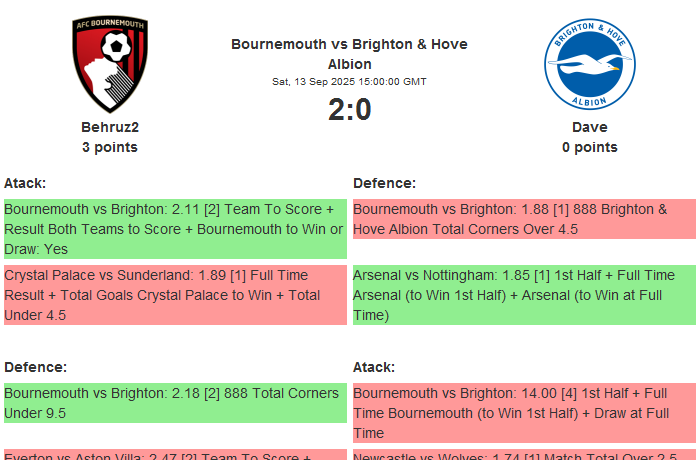Viewport: 700px width, 460px height.
Task: Click the lower-right "Atack:" heading
Action: (x=374, y=367)
